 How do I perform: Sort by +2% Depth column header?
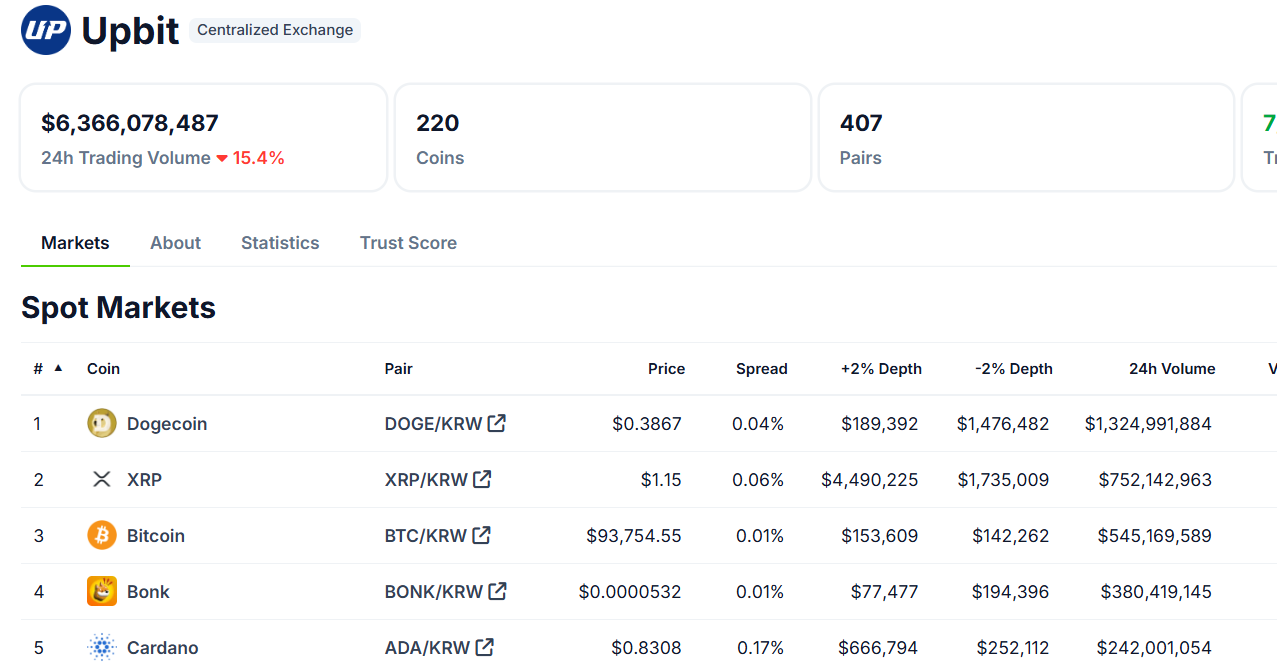coord(881,369)
